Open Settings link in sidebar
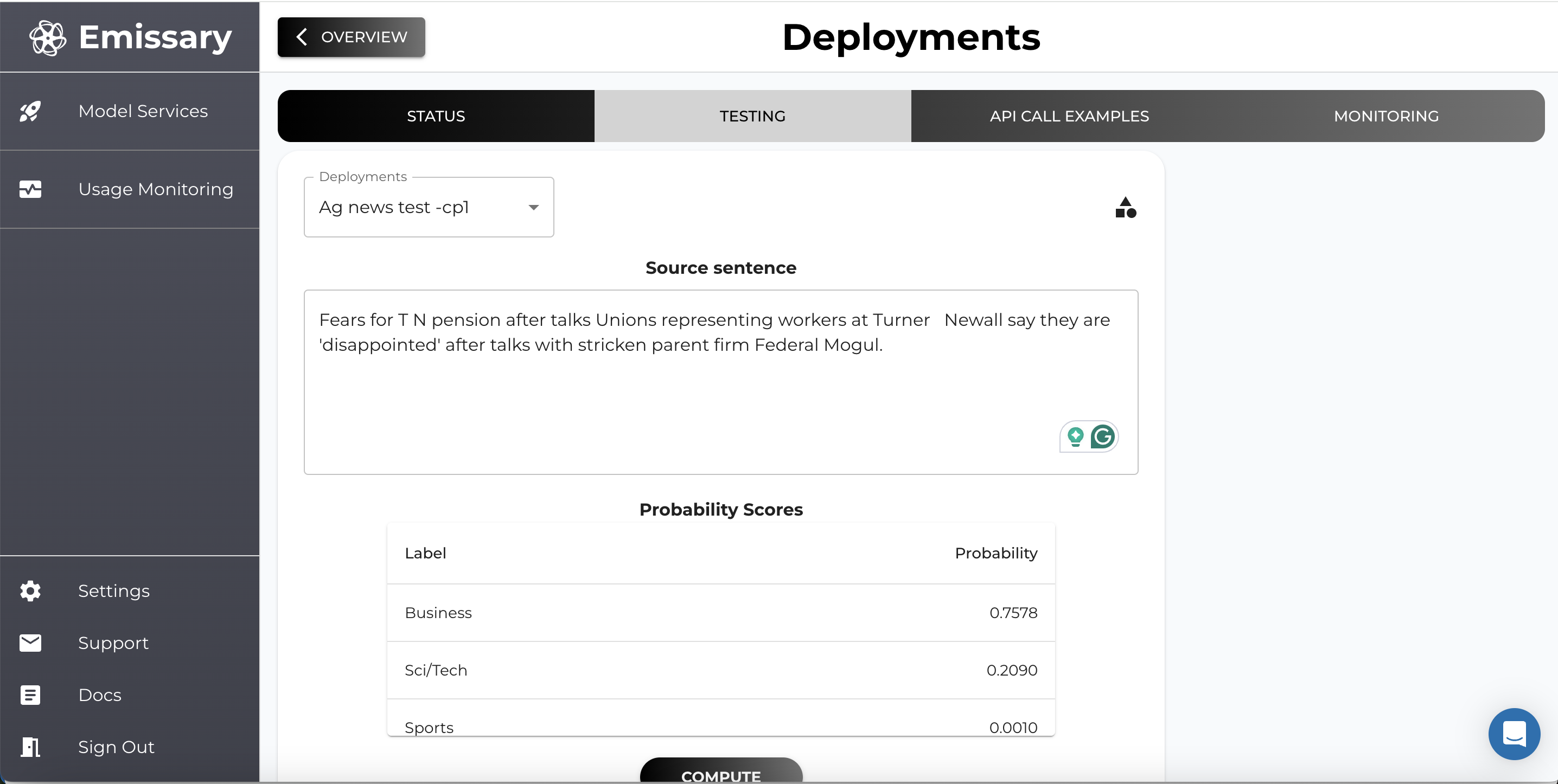Screen dimensions: 1558x784 [114, 590]
